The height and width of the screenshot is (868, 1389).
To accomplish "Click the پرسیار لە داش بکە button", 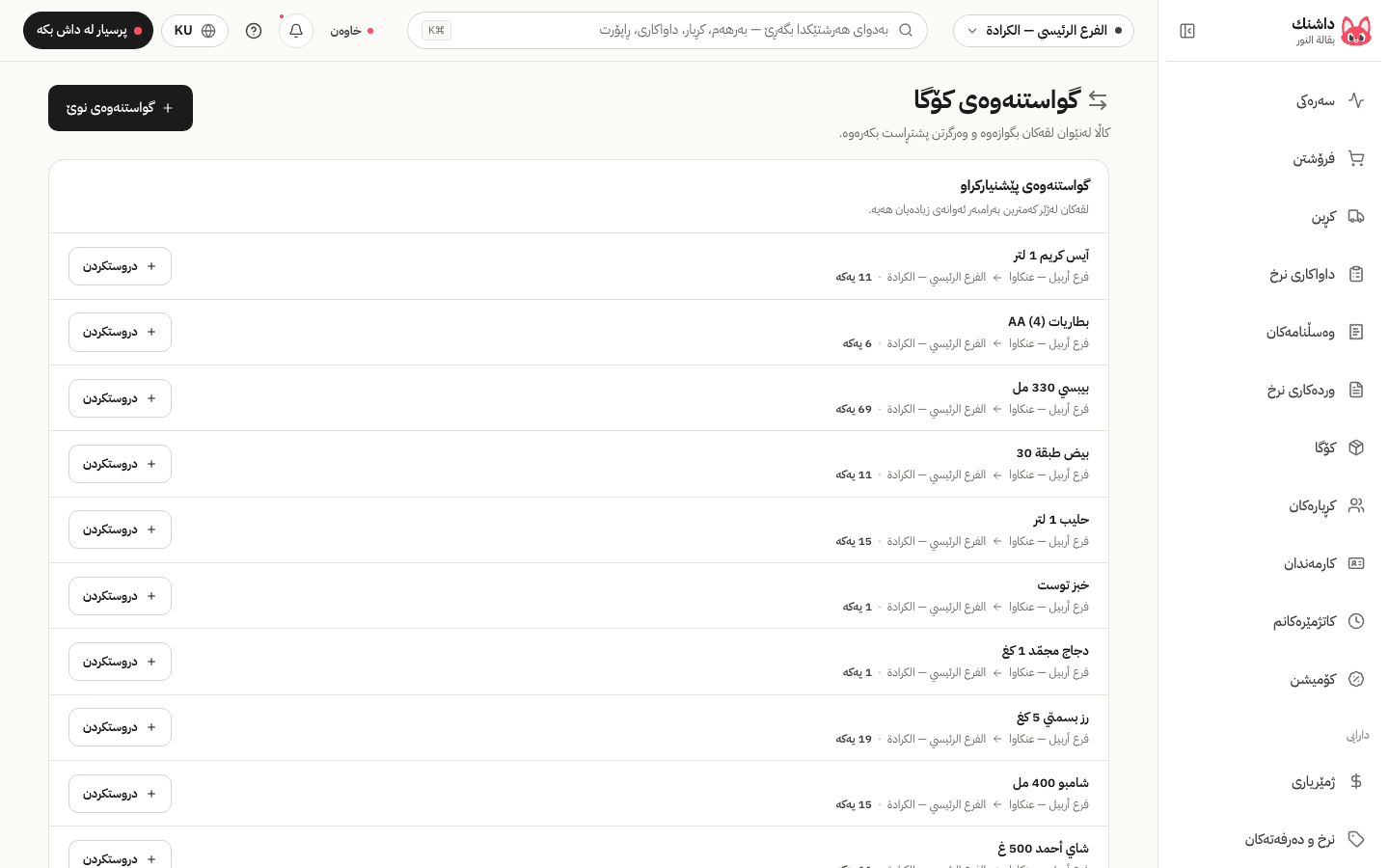I will 89,31.
